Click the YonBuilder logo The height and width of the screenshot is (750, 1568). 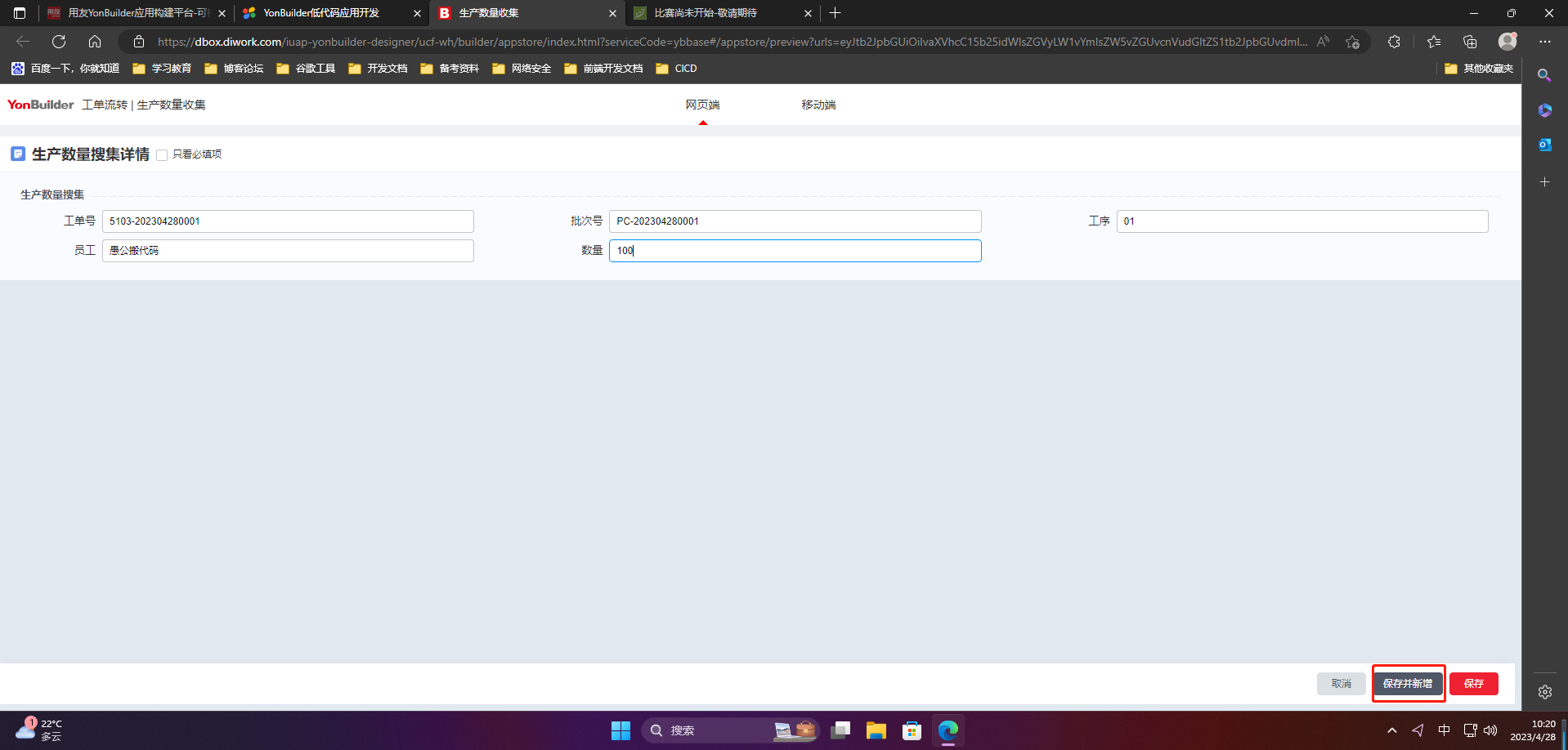click(x=41, y=105)
